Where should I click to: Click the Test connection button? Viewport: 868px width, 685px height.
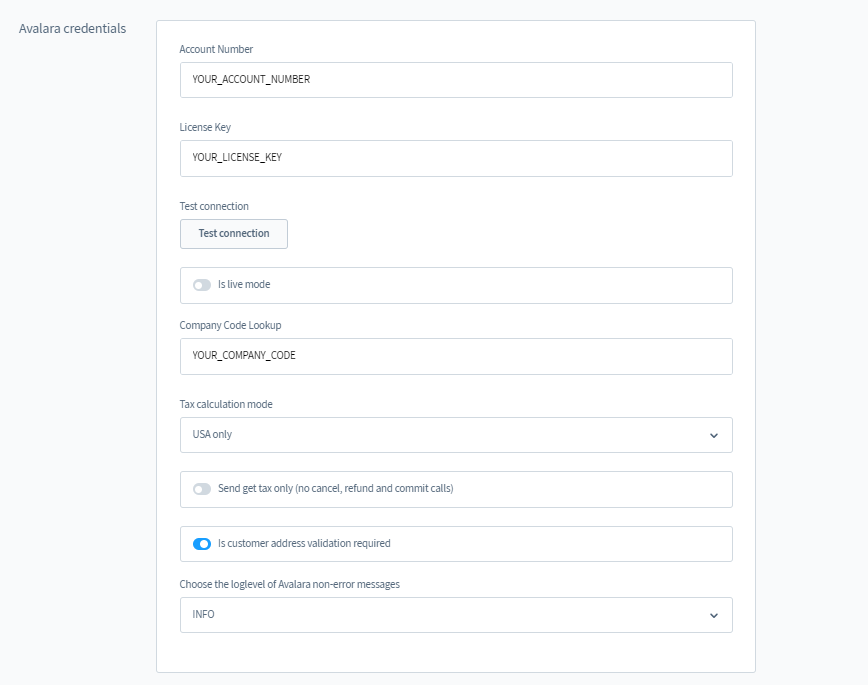pyautogui.click(x=234, y=234)
